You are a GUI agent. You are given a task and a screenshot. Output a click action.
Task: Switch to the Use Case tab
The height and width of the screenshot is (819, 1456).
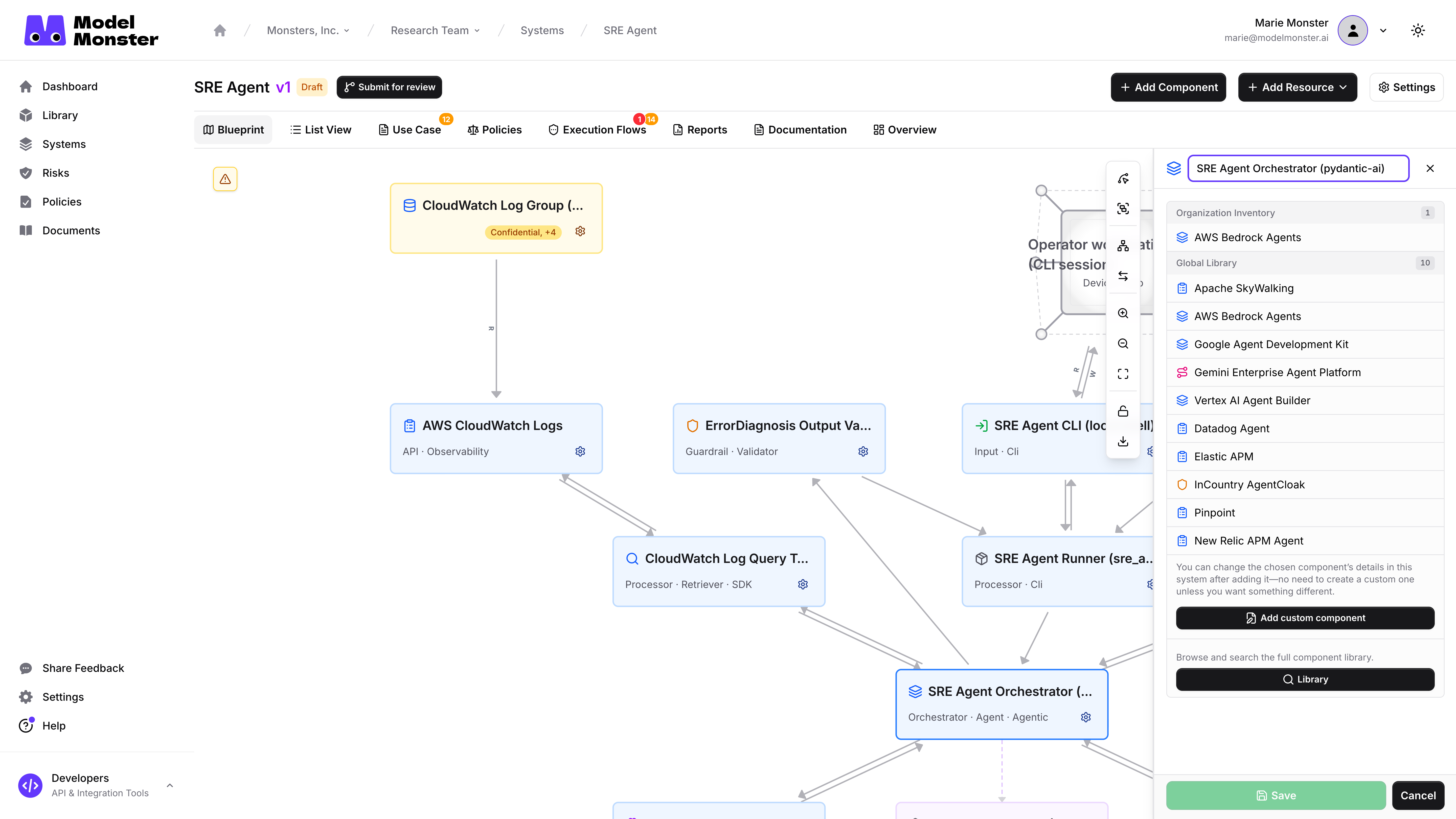[410, 129]
